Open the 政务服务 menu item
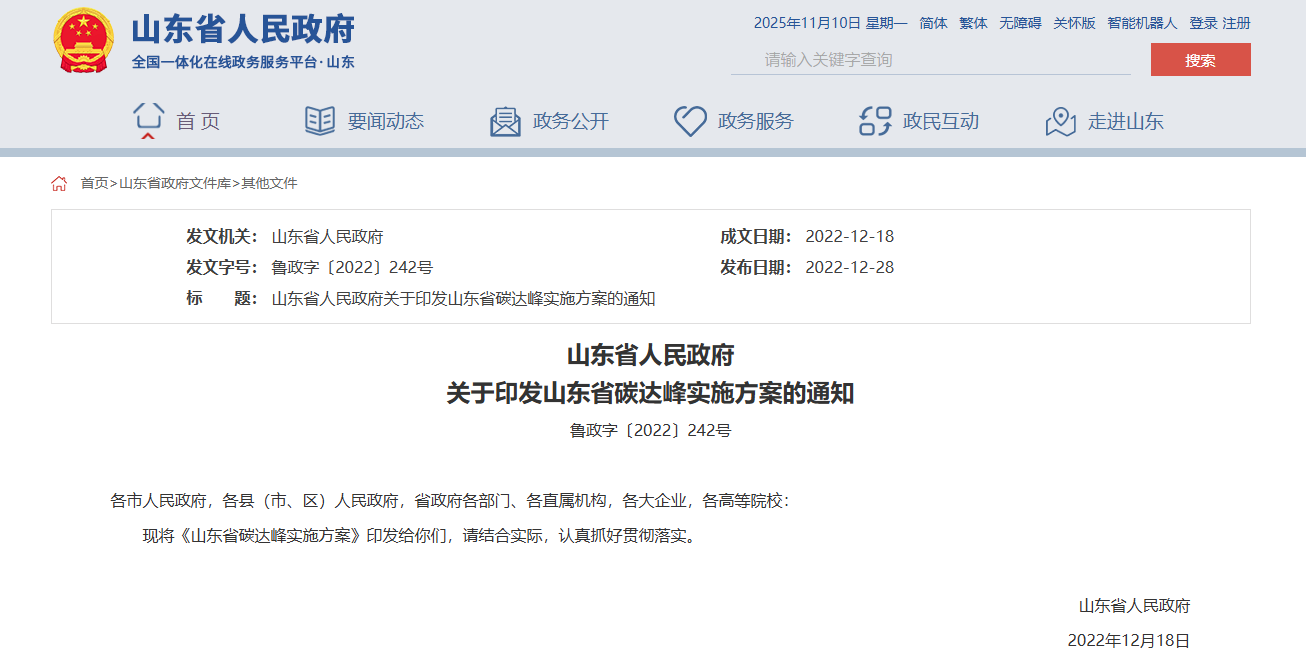This screenshot has width=1306, height=665. coord(755,121)
